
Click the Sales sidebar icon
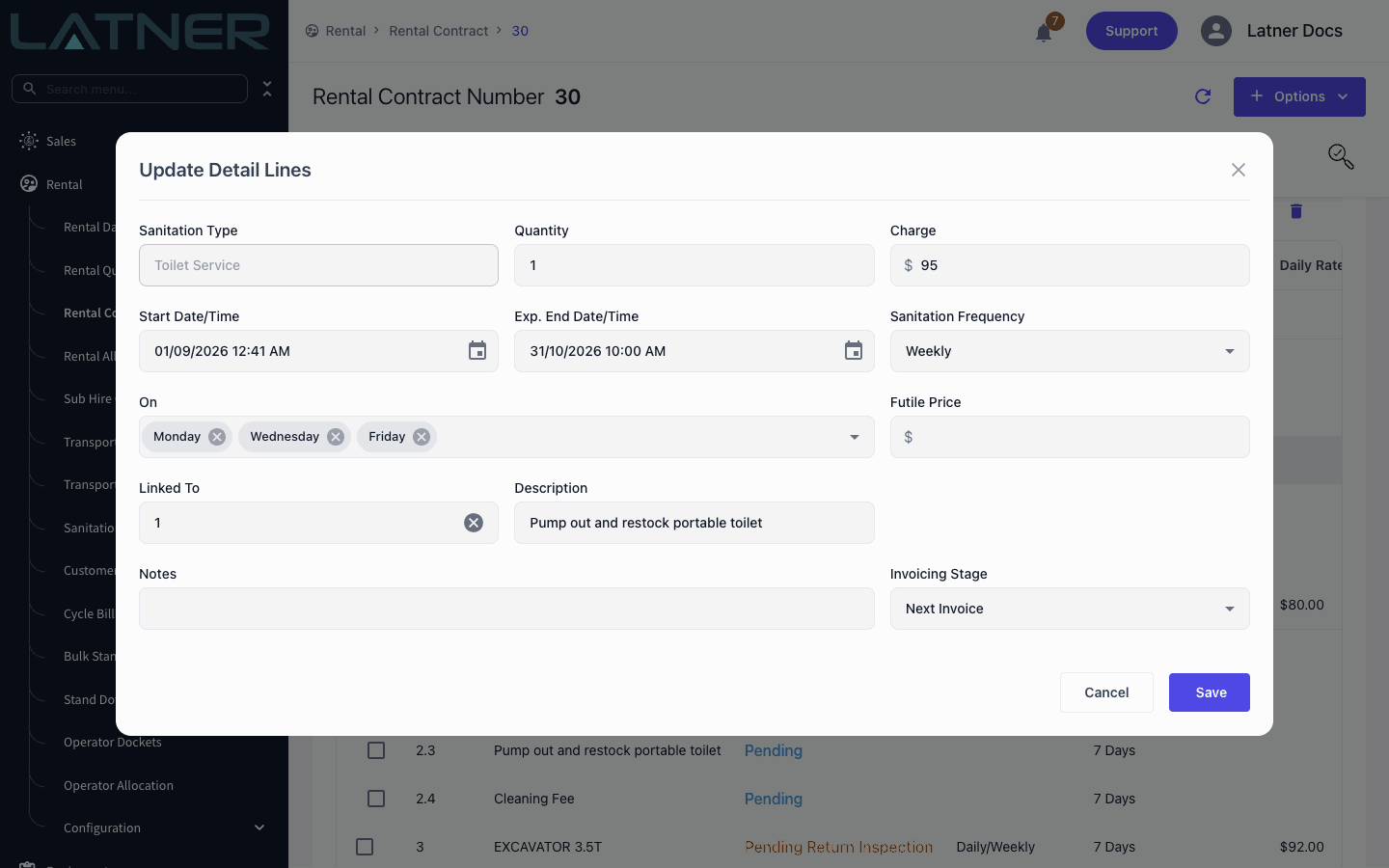[29, 141]
